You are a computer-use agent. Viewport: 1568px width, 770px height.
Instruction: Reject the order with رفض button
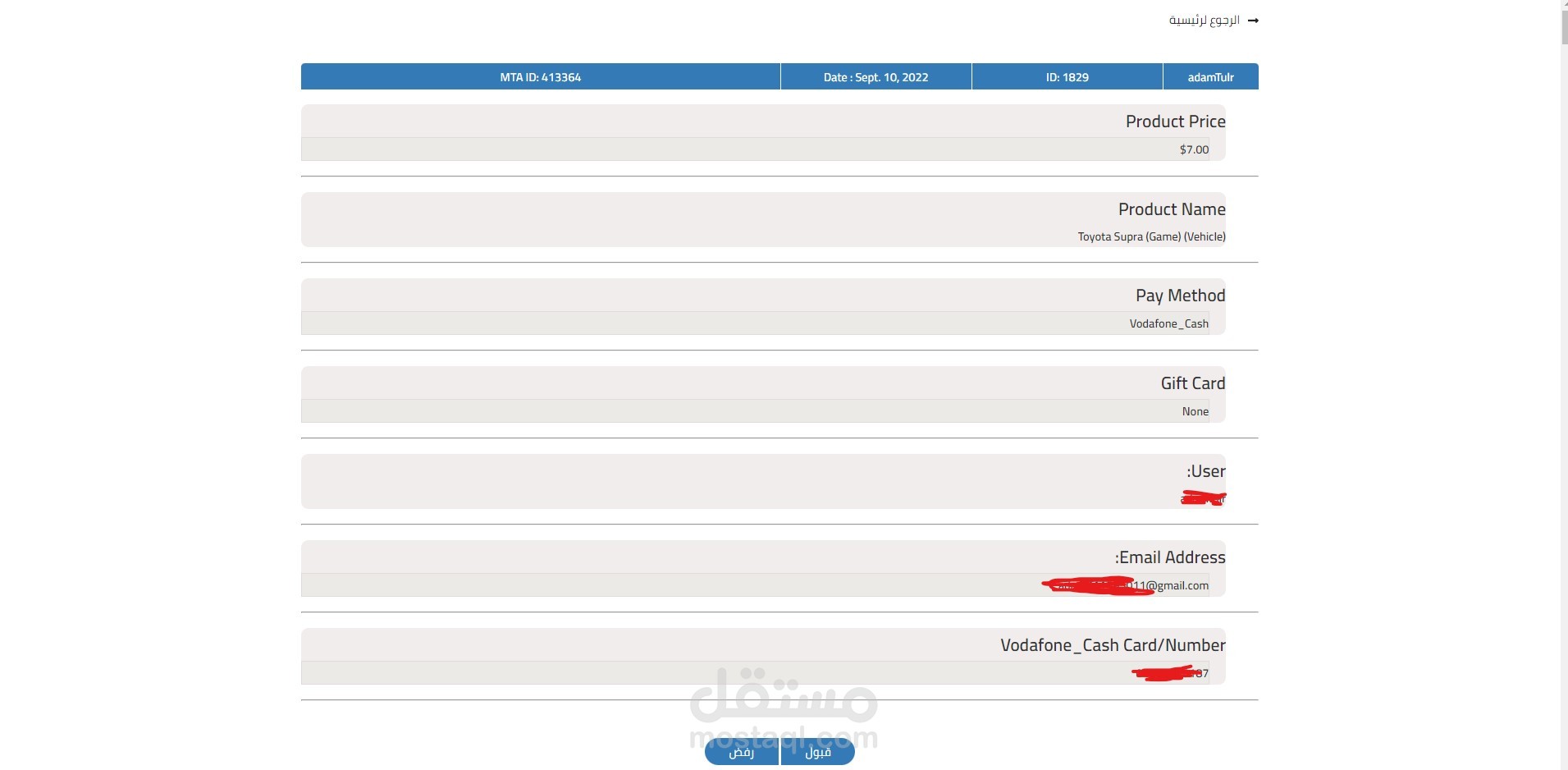(742, 751)
